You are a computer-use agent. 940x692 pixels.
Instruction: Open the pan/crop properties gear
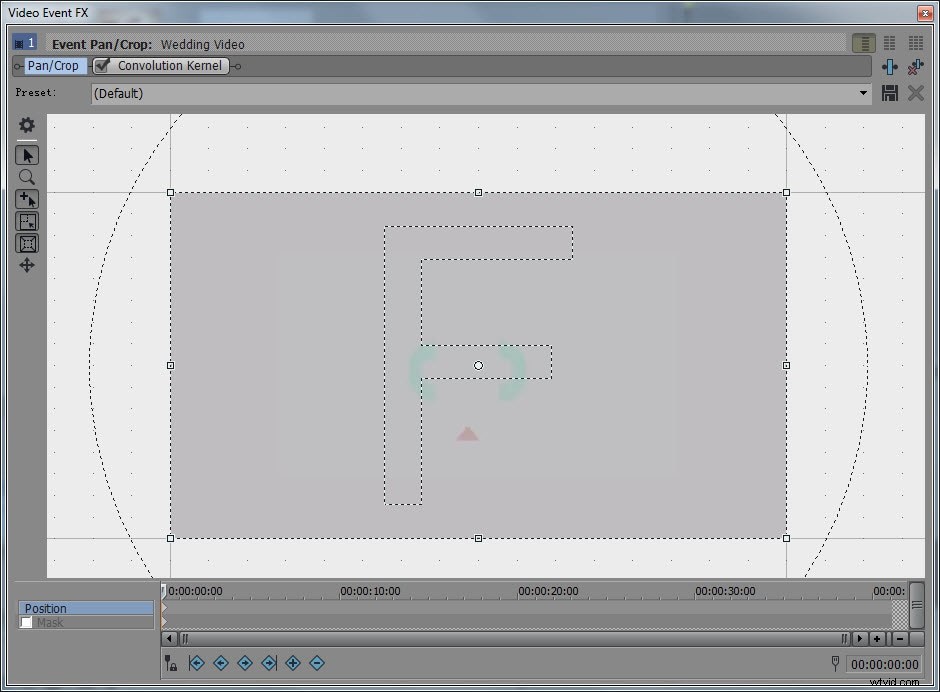click(x=26, y=124)
